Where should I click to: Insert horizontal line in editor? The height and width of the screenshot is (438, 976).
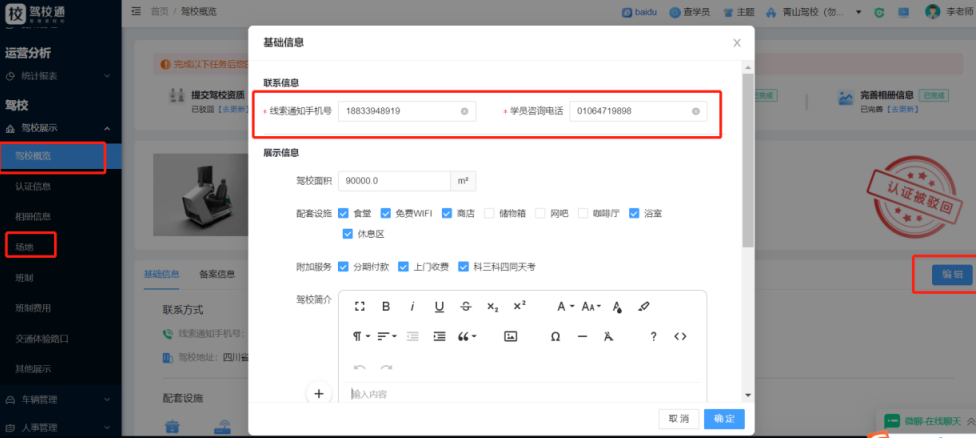[x=583, y=336]
